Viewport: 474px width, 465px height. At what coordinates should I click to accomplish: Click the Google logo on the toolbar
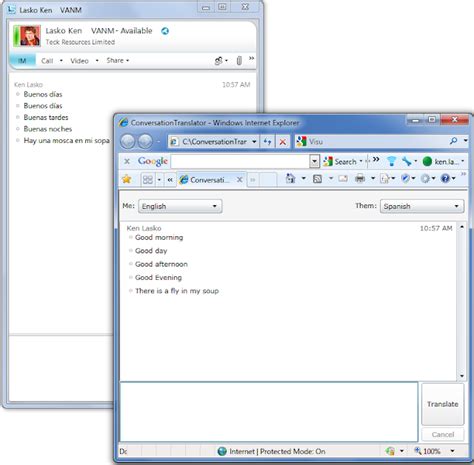[153, 161]
